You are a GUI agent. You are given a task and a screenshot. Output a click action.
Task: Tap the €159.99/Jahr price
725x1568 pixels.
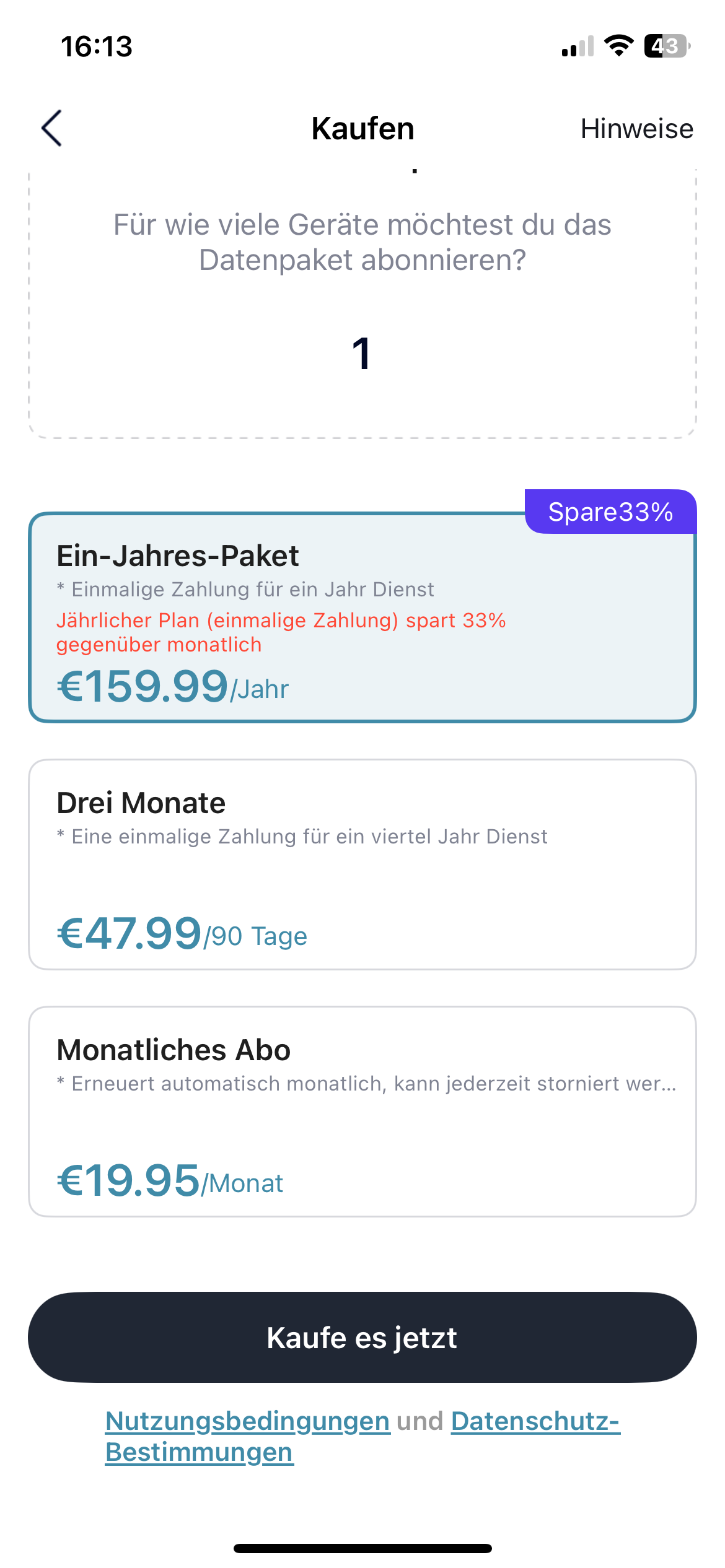[173, 687]
